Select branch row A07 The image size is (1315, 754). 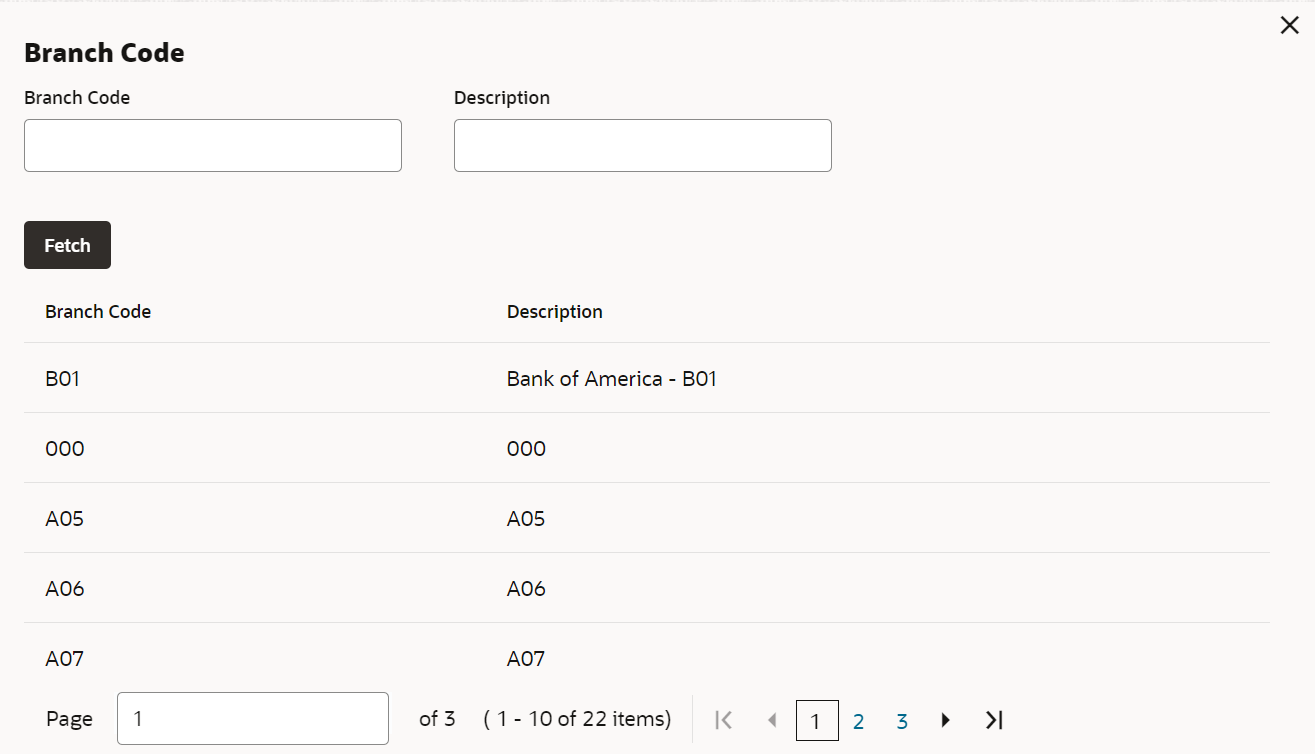[x=647, y=658]
